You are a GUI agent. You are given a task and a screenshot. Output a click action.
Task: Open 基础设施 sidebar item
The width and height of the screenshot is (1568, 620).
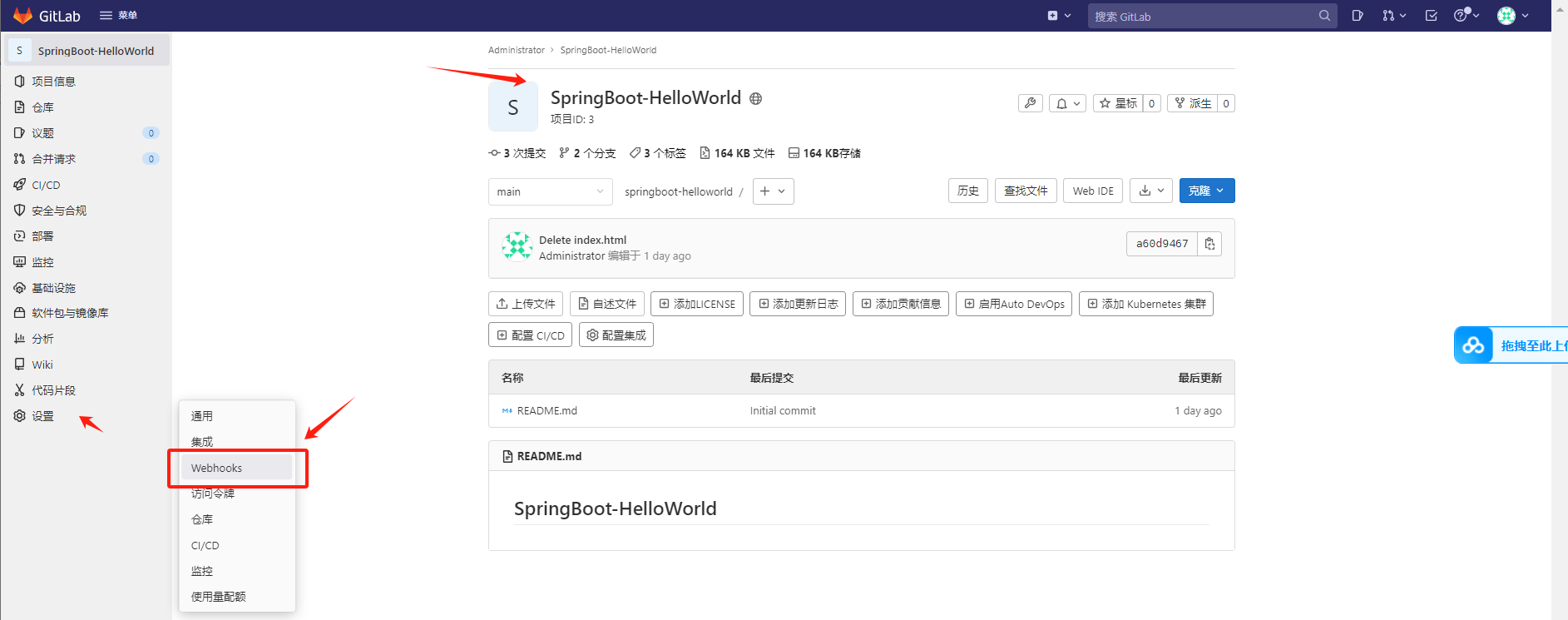tap(87, 288)
